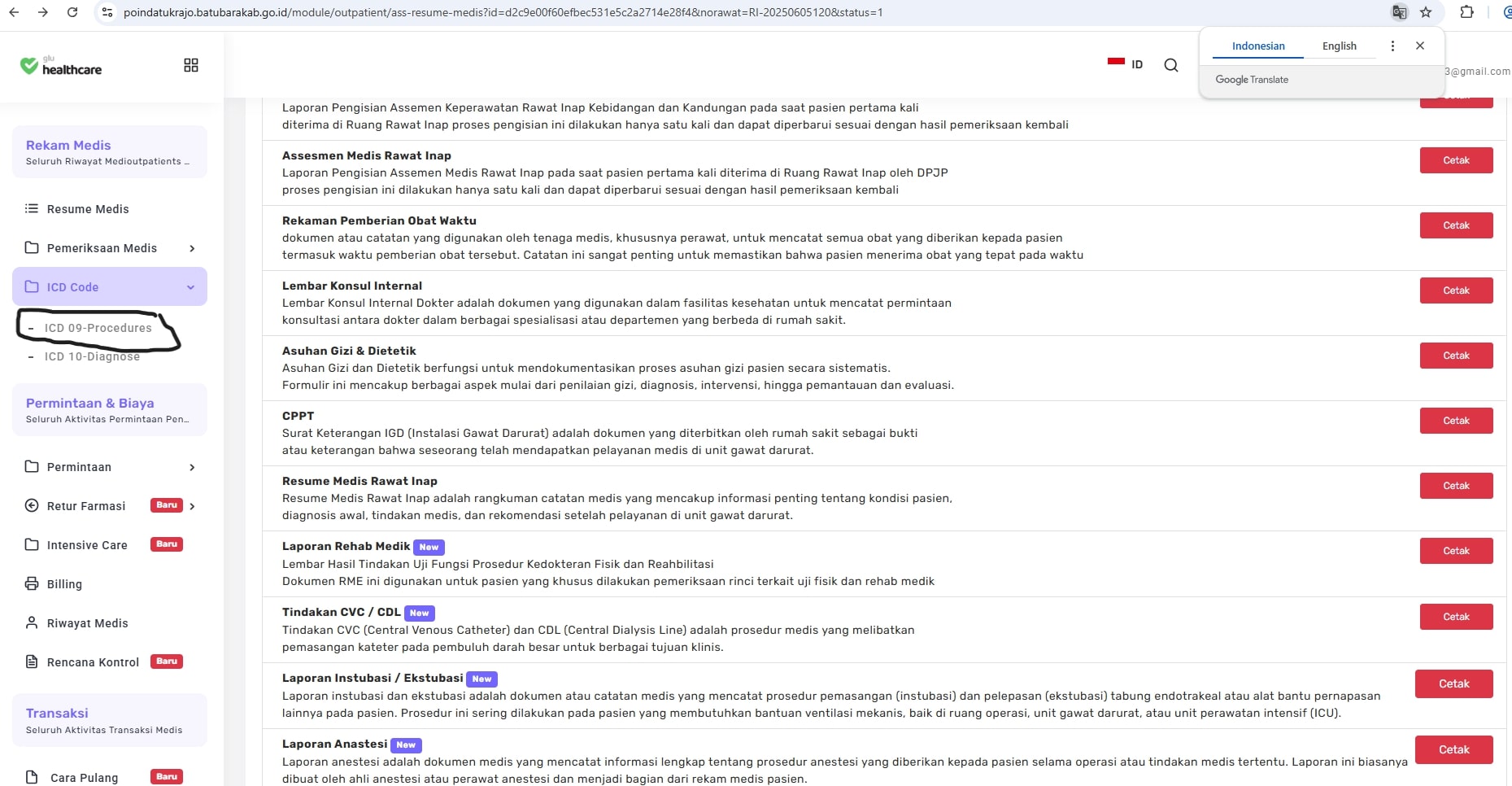Image resolution: width=1512 pixels, height=786 pixels.
Task: Collapse the ICD Code menu chevron
Action: pos(190,287)
